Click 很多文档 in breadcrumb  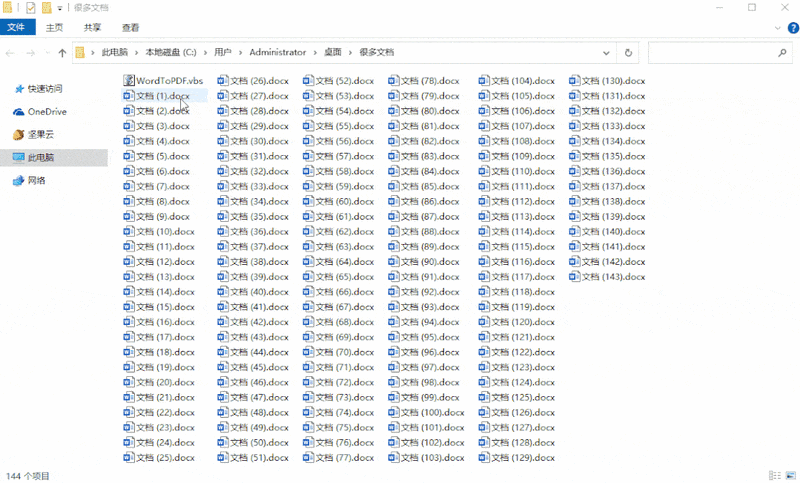coord(377,53)
